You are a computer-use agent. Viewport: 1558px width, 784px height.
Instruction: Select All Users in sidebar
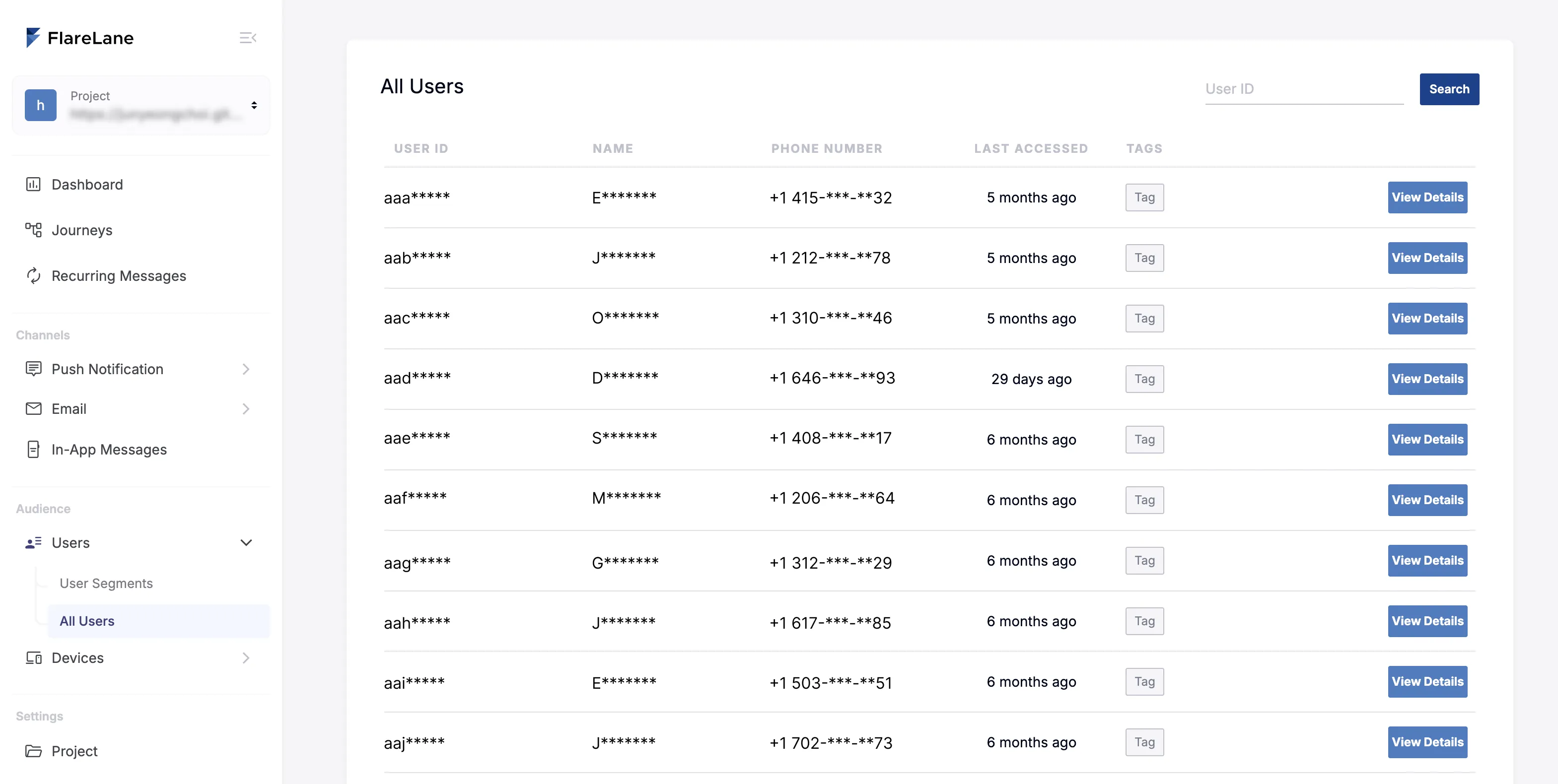158,621
